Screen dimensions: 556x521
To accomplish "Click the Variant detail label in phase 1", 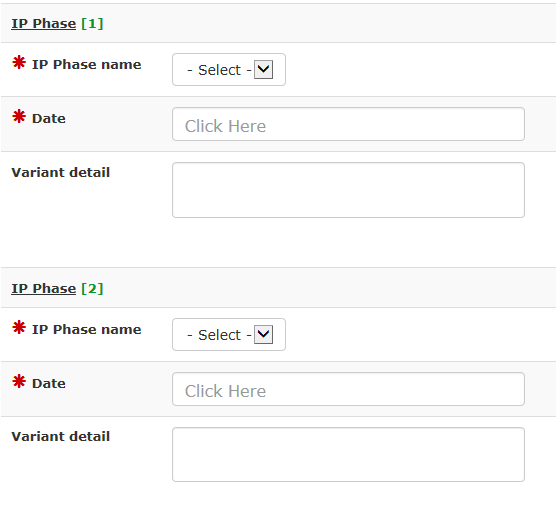I will (61, 172).
